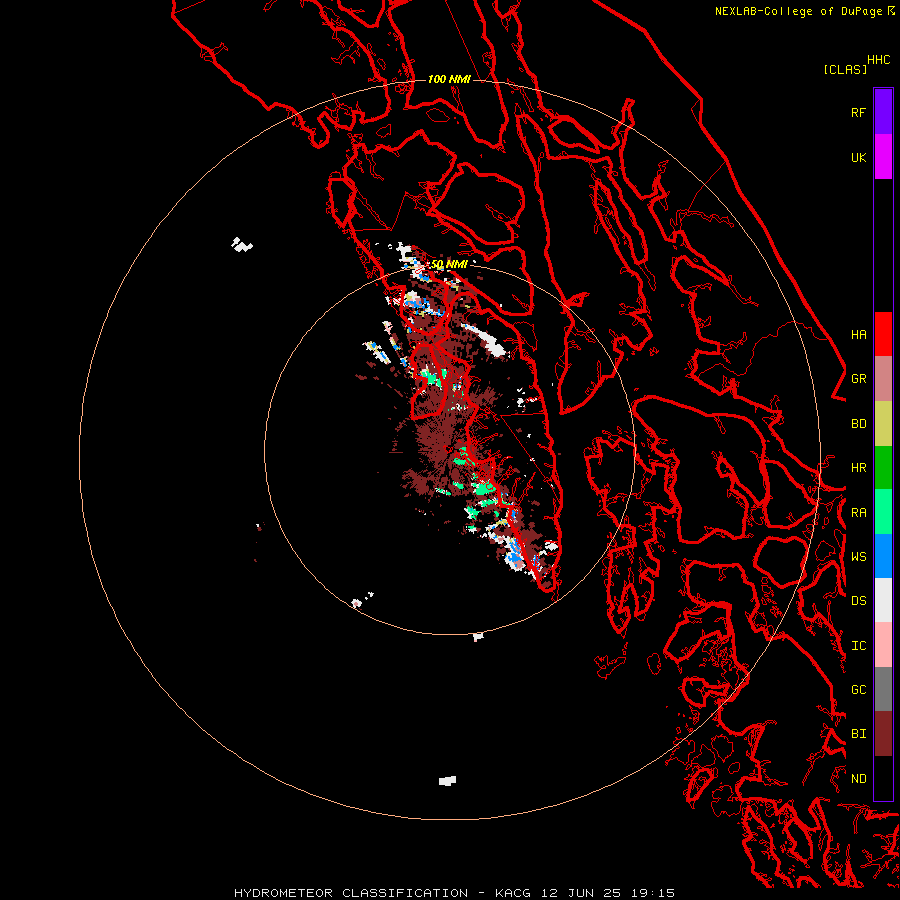Image resolution: width=900 pixels, height=900 pixels.
Task: Click the HA red legend swatch
Action: click(883, 334)
